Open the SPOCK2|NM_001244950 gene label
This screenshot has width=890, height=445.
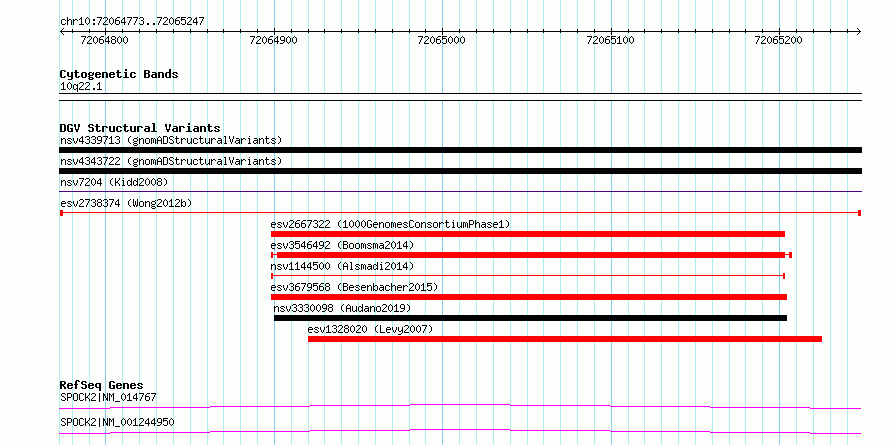(x=117, y=422)
